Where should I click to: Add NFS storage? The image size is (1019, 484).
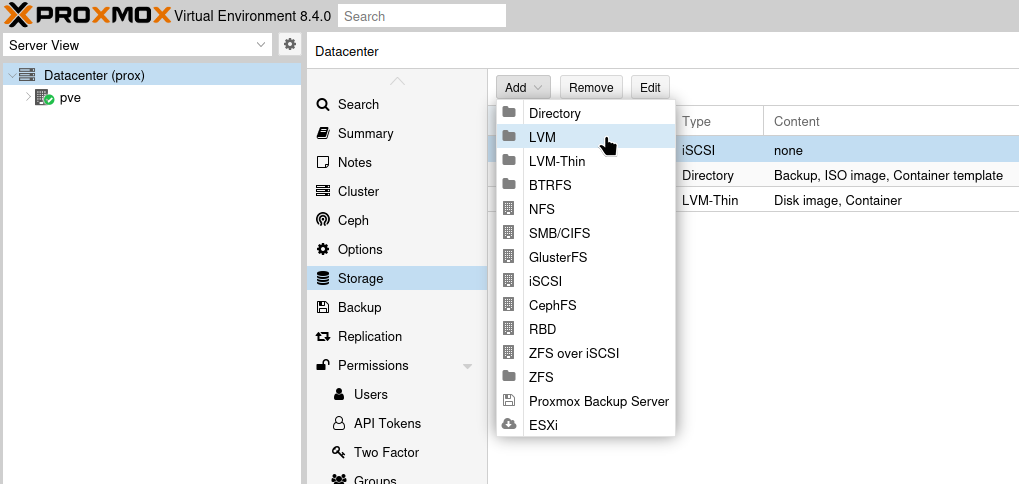click(586, 209)
